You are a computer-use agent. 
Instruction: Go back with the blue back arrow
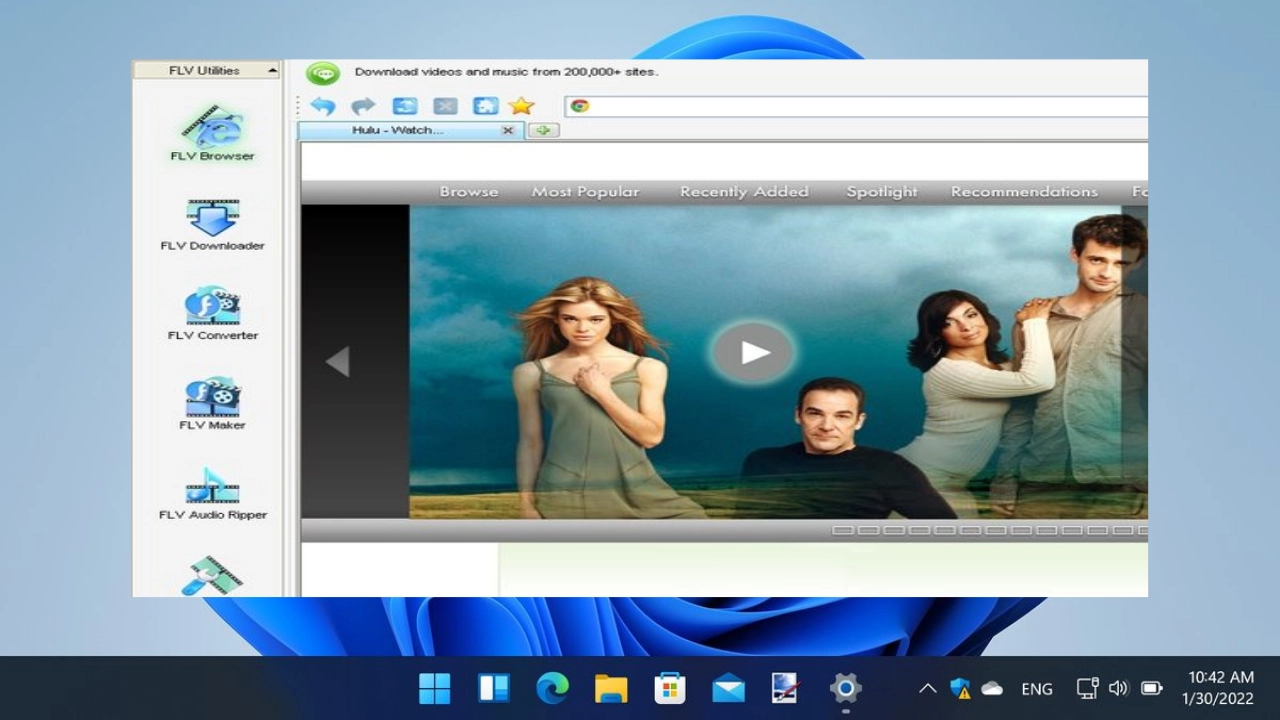(322, 106)
